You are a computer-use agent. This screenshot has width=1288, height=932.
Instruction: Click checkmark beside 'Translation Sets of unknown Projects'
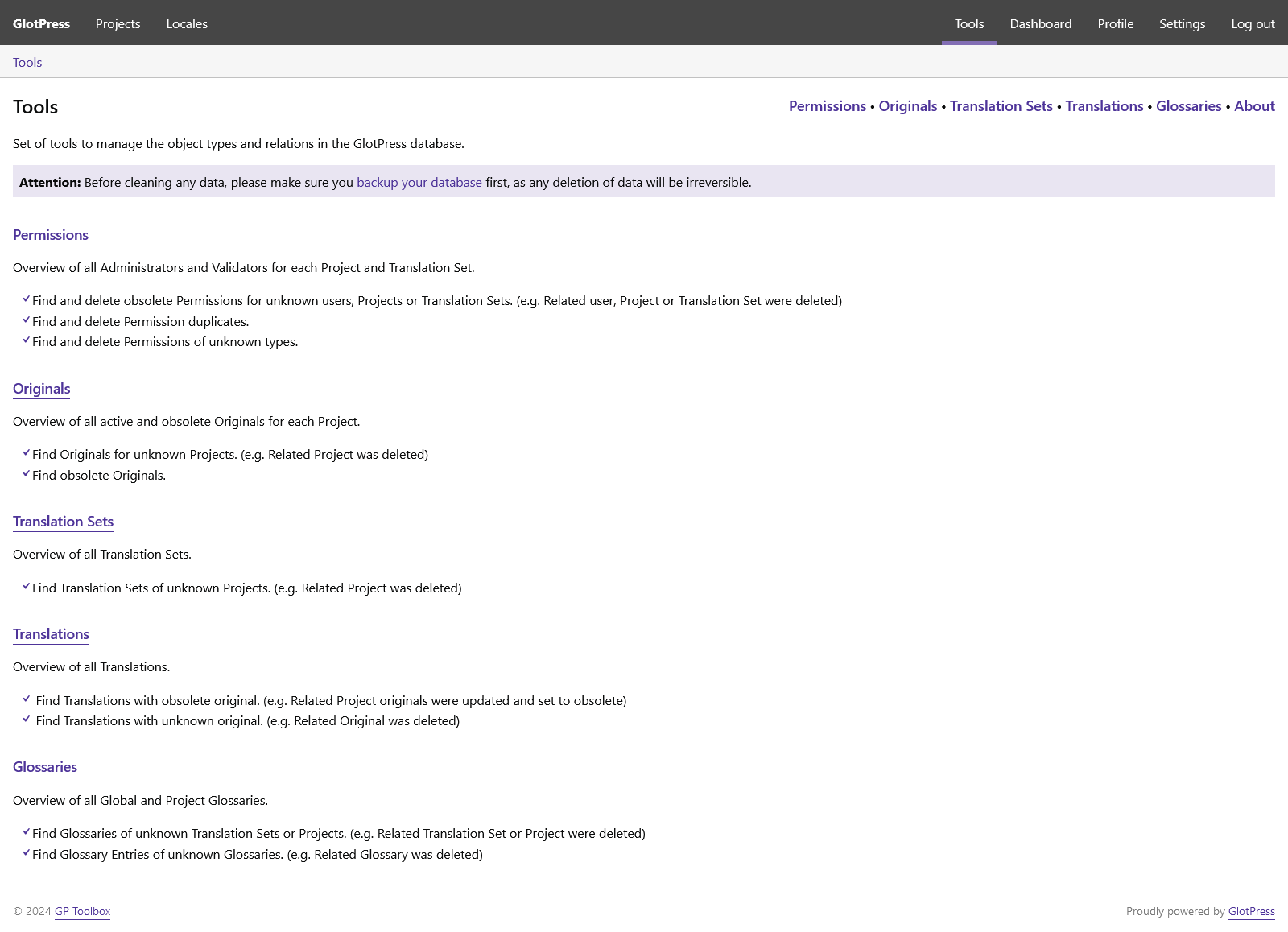click(27, 586)
